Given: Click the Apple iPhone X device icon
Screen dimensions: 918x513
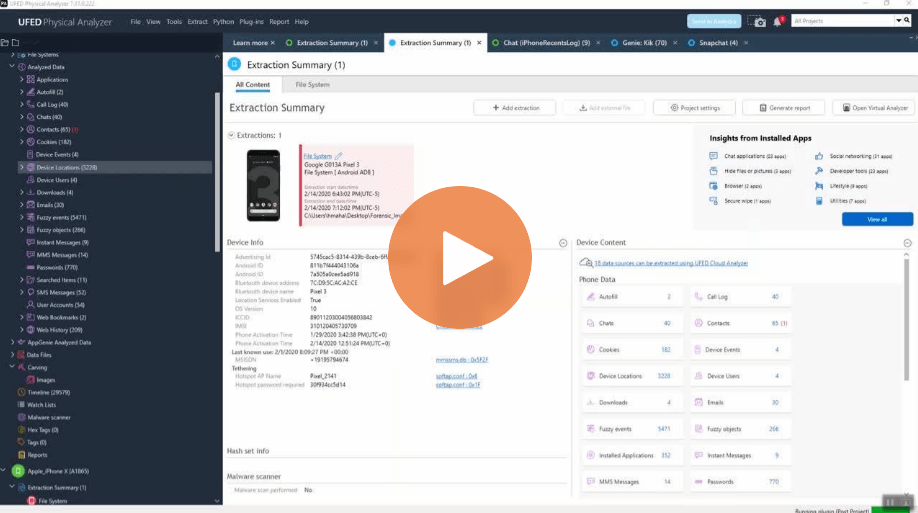Looking at the screenshot, I should click(x=18, y=471).
